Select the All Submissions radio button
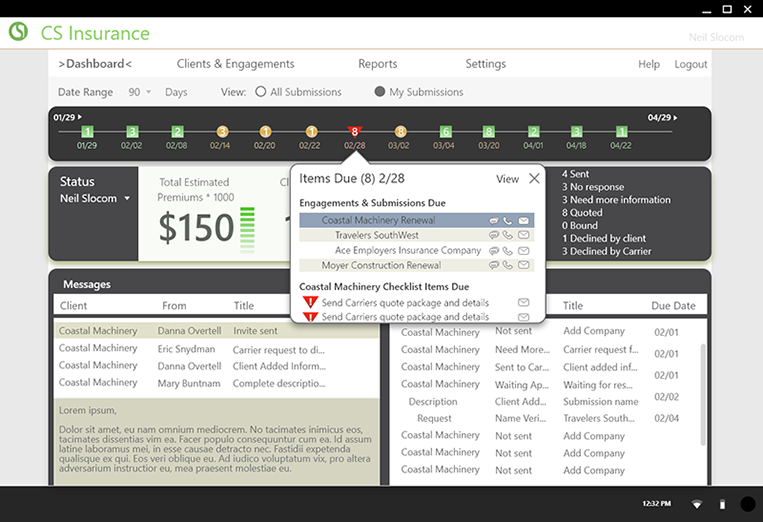Viewport: 763px width, 522px height. [x=261, y=92]
